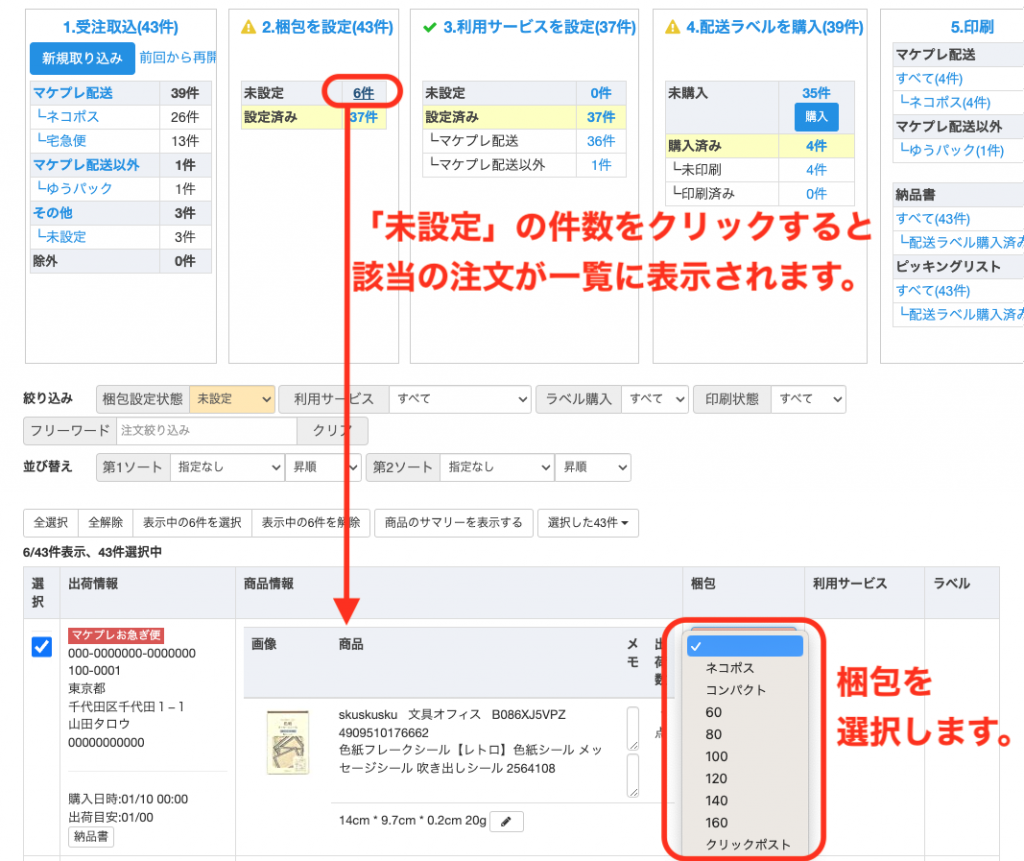Click 0件 unset count in service step
This screenshot has width=1024, height=861.
(x=601, y=93)
